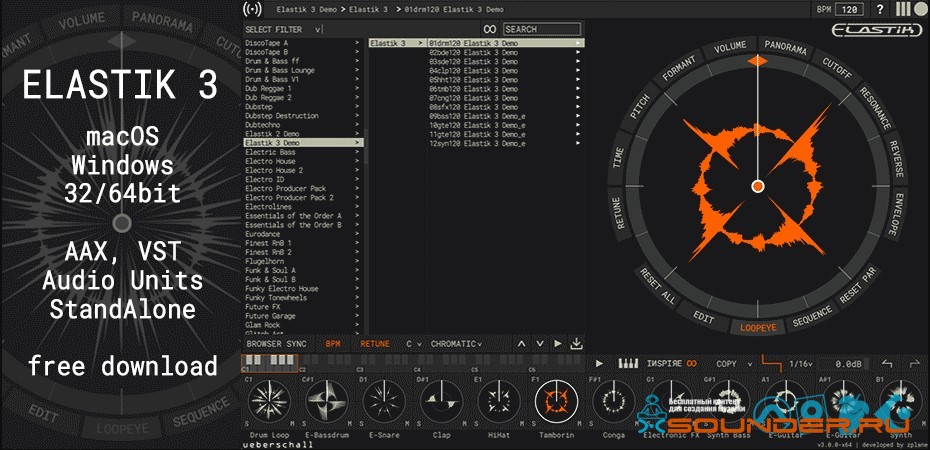Select the 09bss120 Elastik 3 Demo_e loop
930x450 pixels.
(477, 116)
